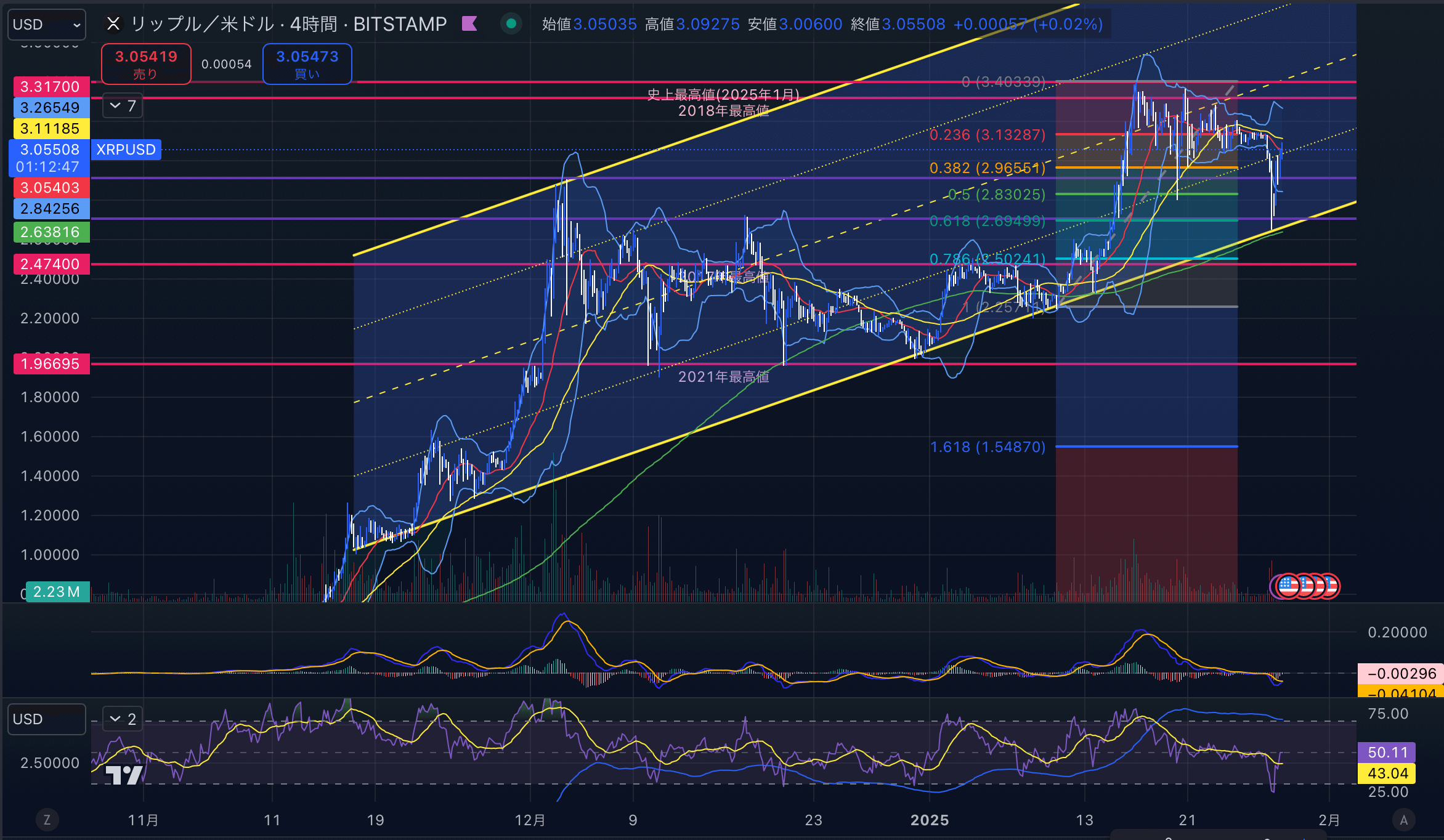Click the yellow RSI average label 43.04
Screen dimensions: 1444x840
(1387, 773)
